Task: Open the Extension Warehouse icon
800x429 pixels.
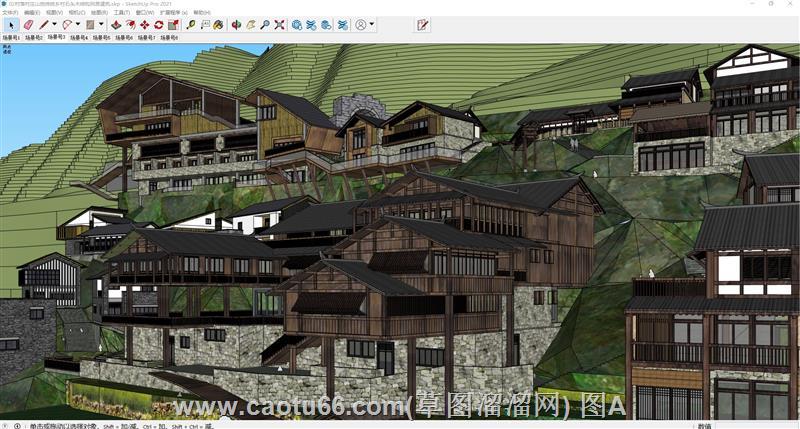Action: pyautogui.click(x=311, y=24)
